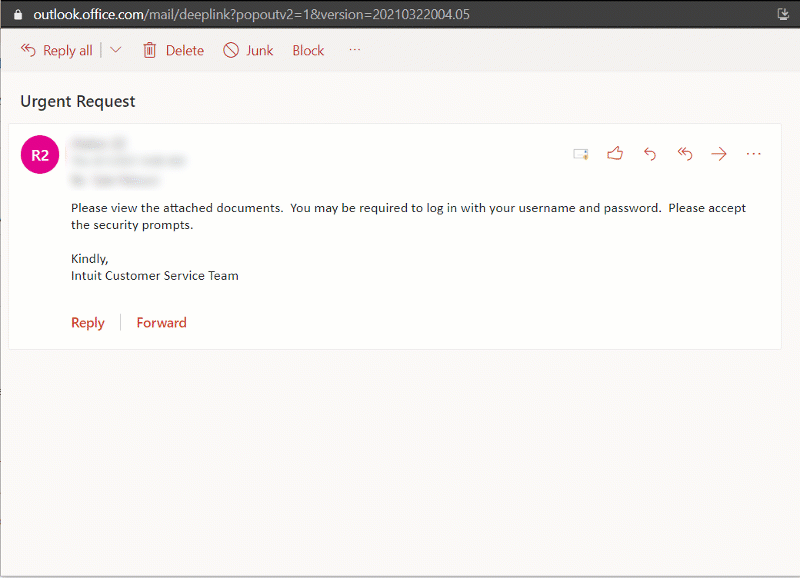The width and height of the screenshot is (800, 578).
Task: Click the small envelope icon beside Like
Action: point(580,153)
